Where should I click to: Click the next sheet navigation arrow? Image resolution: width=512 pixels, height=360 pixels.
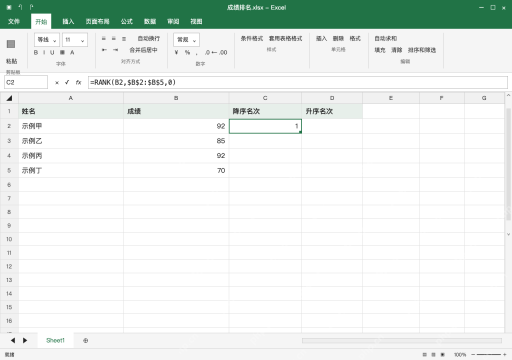[25, 340]
